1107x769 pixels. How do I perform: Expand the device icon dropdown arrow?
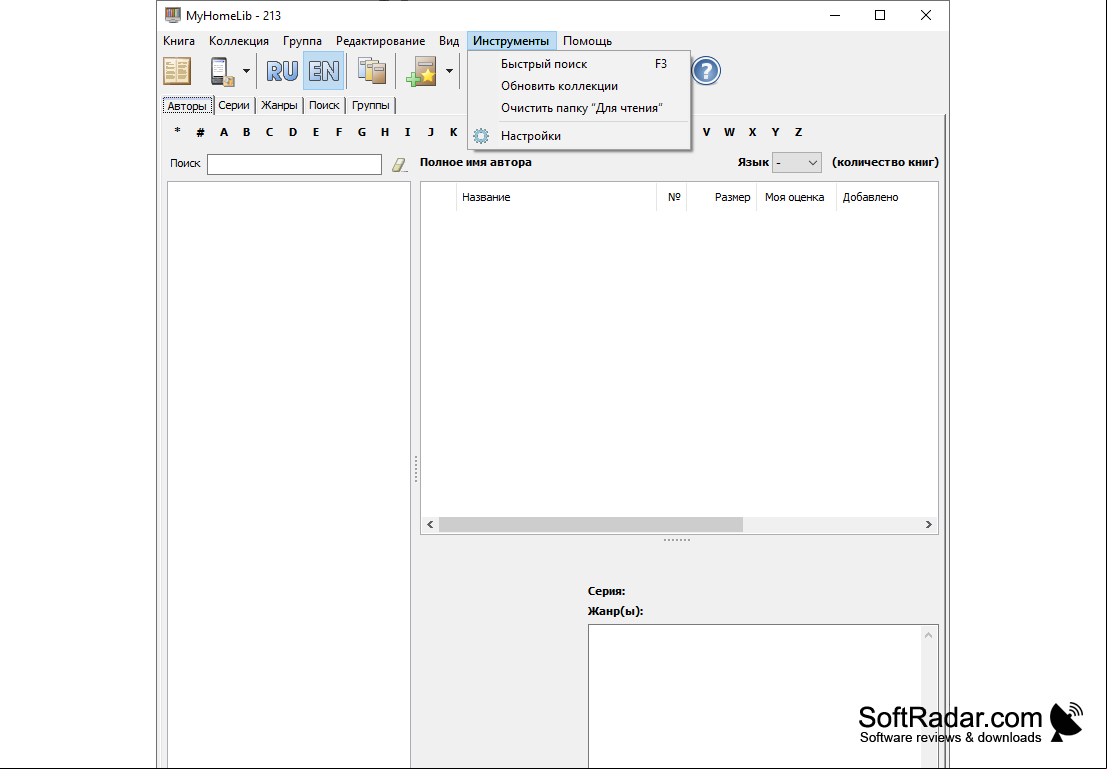click(x=246, y=71)
